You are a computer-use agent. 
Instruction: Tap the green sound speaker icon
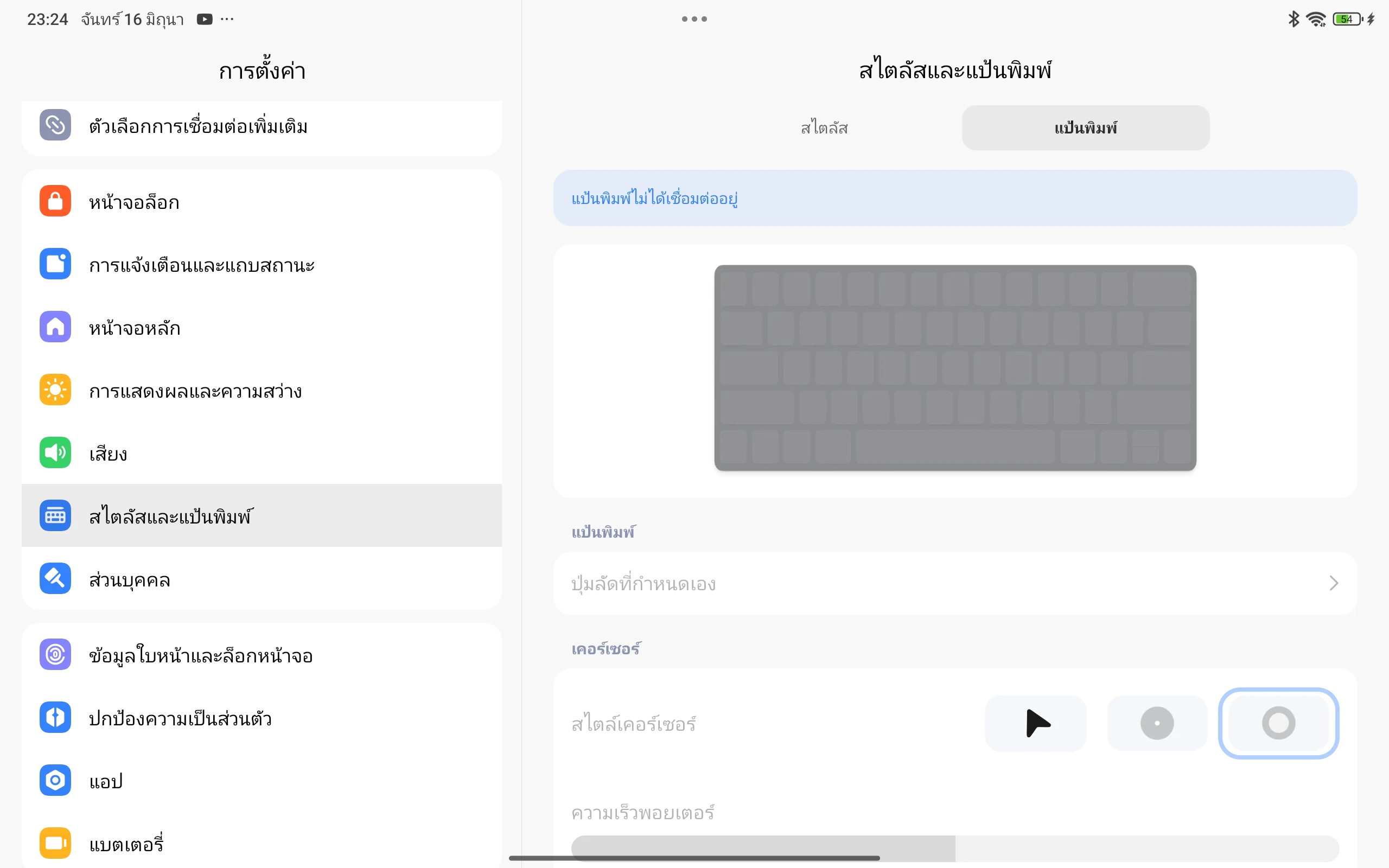pos(55,452)
